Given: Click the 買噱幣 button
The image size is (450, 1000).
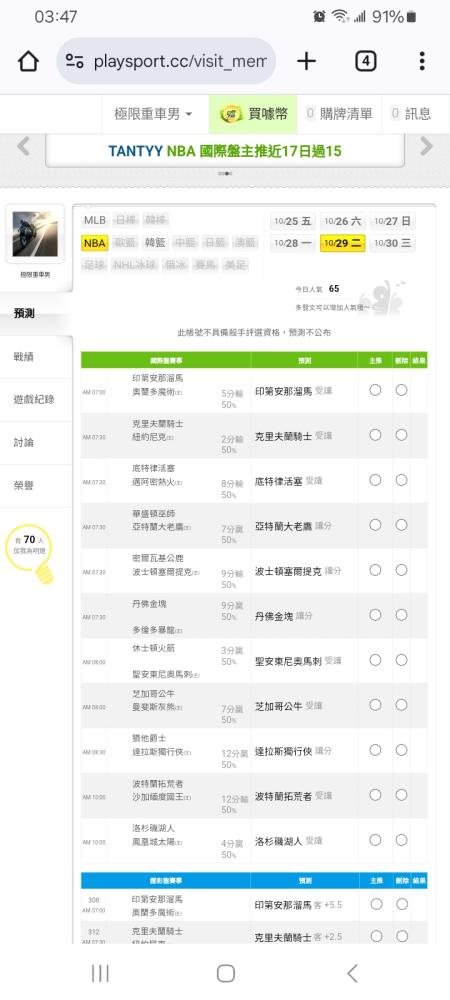Looking at the screenshot, I should point(254,114).
